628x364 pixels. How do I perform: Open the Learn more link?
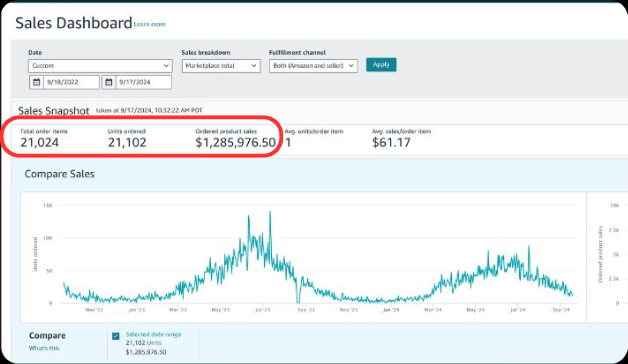(x=149, y=24)
